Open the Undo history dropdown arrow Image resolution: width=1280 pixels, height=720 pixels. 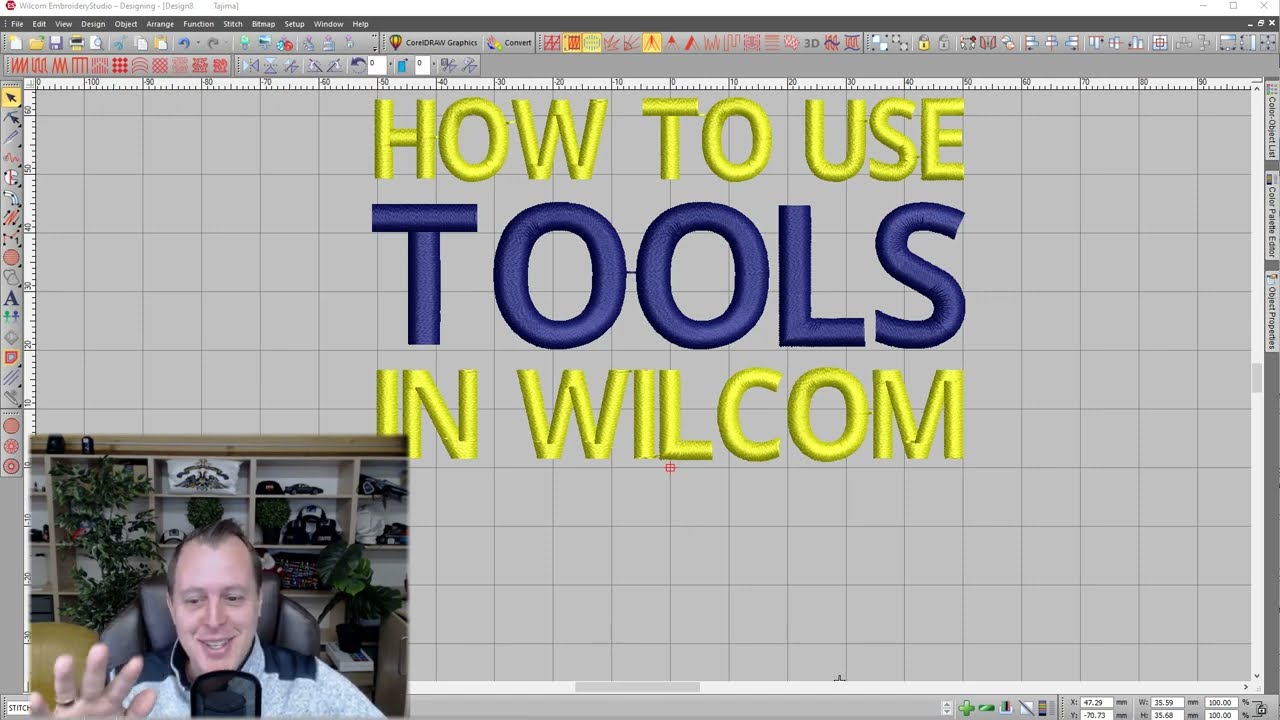click(x=198, y=43)
